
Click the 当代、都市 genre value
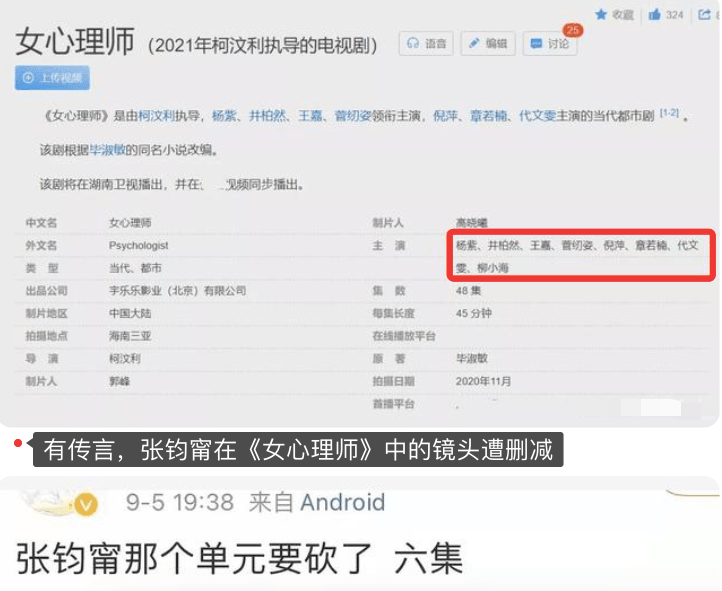(135, 268)
